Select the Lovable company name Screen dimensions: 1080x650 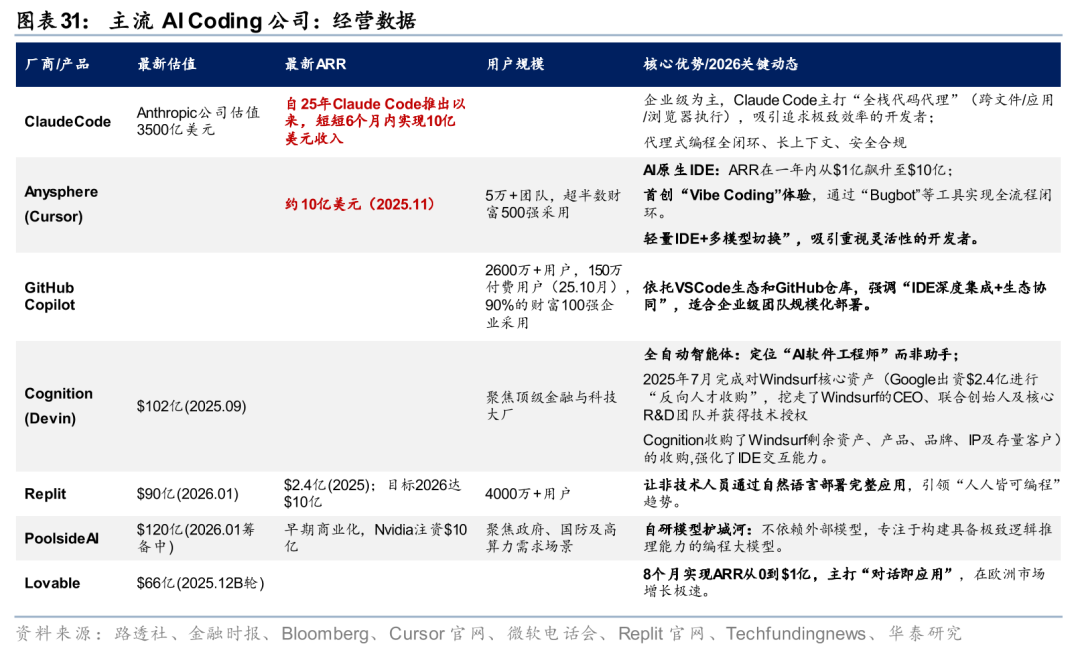[x=51, y=583]
